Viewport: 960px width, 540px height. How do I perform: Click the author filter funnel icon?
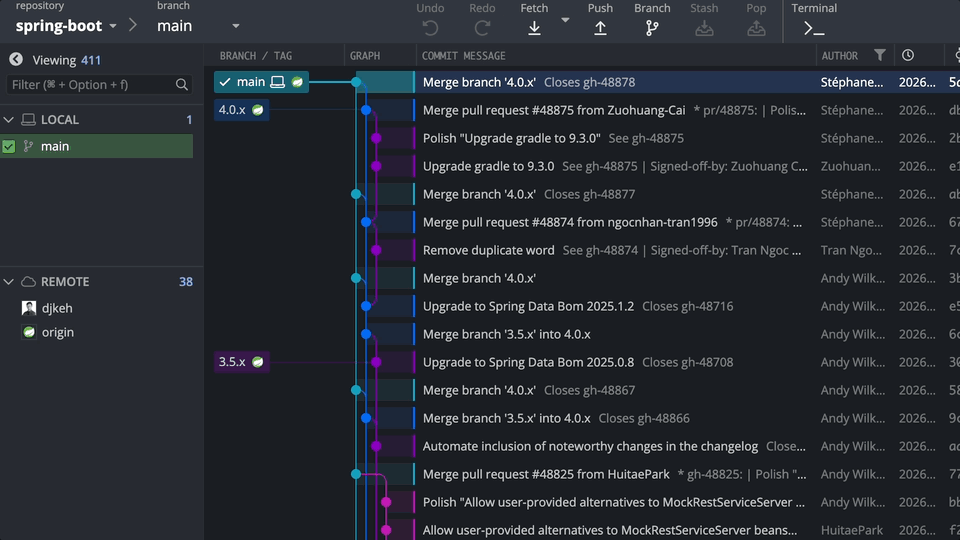pos(880,56)
